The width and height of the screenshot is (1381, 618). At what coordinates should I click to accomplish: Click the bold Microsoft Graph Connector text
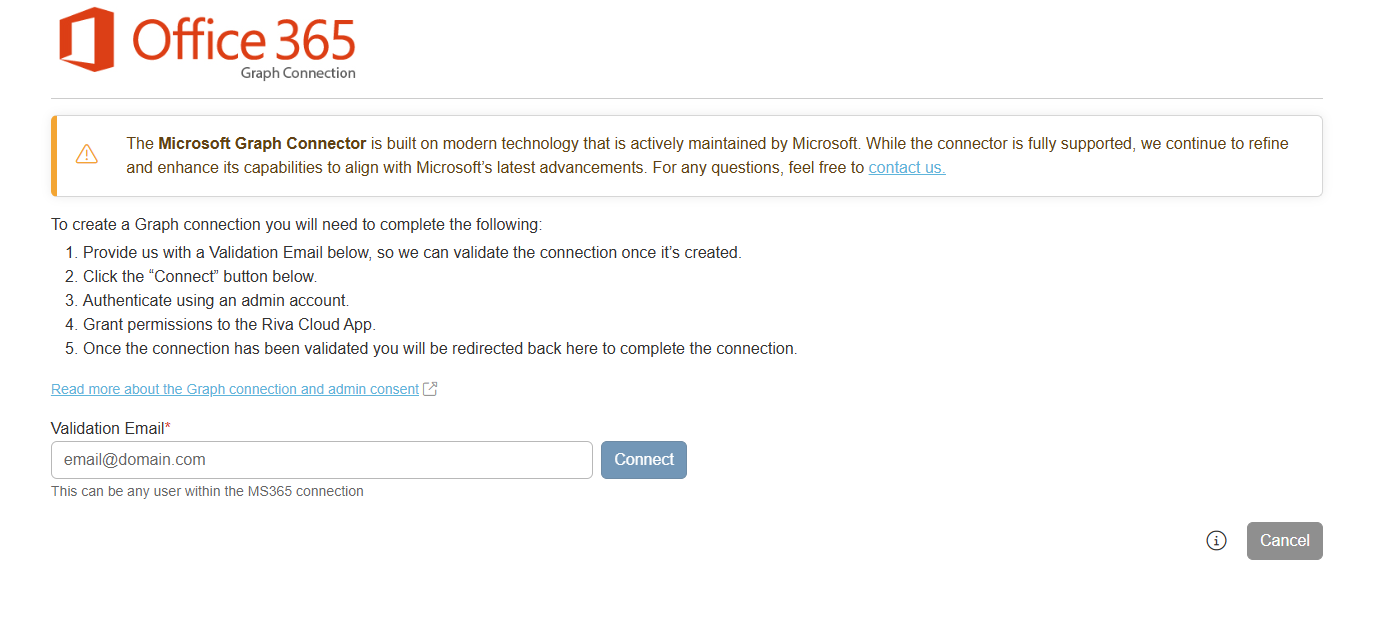262,143
